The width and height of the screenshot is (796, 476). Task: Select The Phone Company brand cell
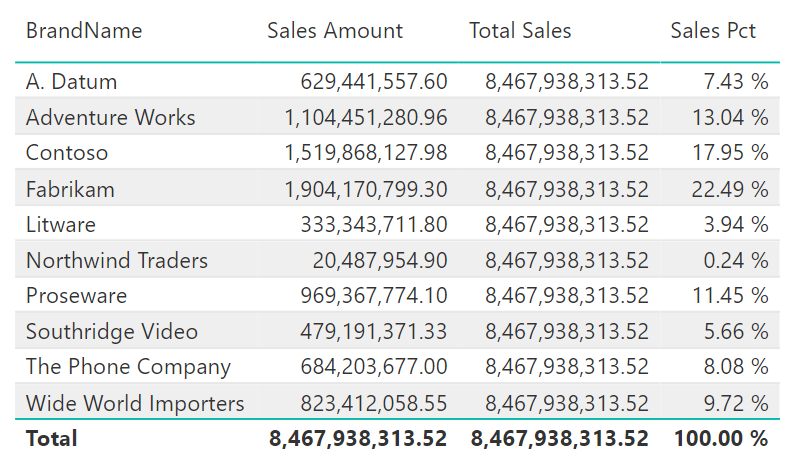pyautogui.click(x=128, y=367)
